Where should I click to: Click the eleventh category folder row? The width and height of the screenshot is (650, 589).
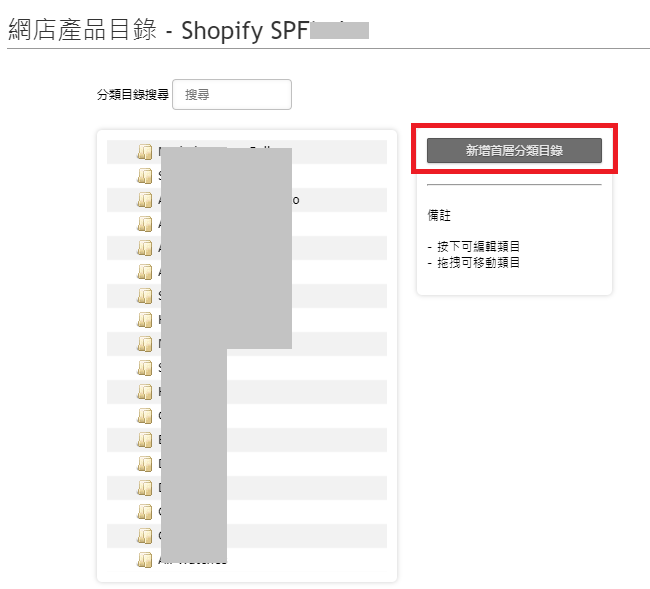pyautogui.click(x=247, y=392)
